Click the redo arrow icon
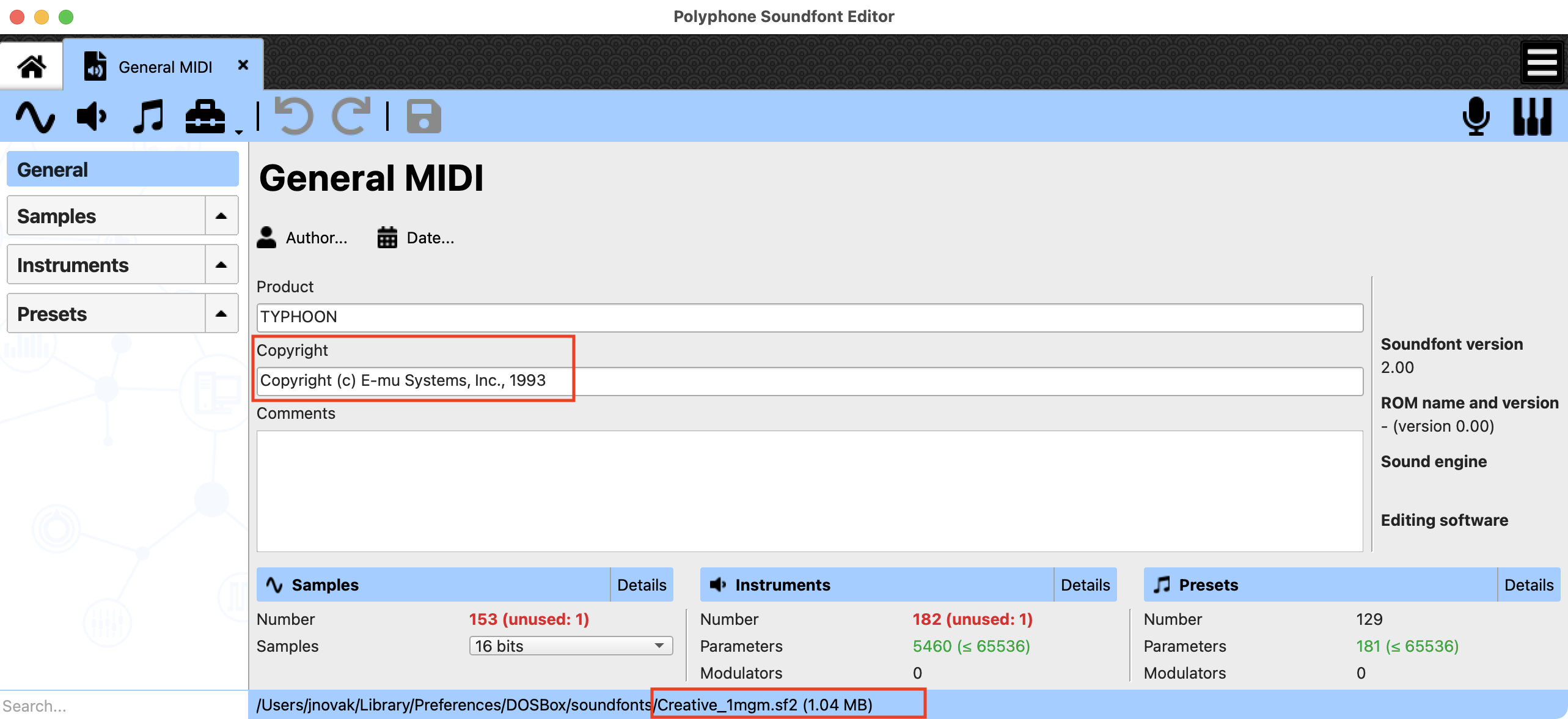The width and height of the screenshot is (1568, 719). (x=351, y=116)
